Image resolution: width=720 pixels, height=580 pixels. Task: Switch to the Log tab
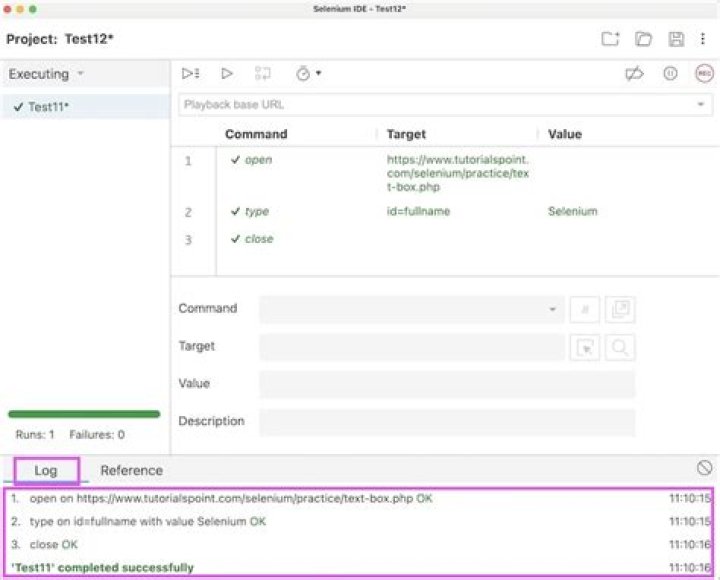coord(46,470)
